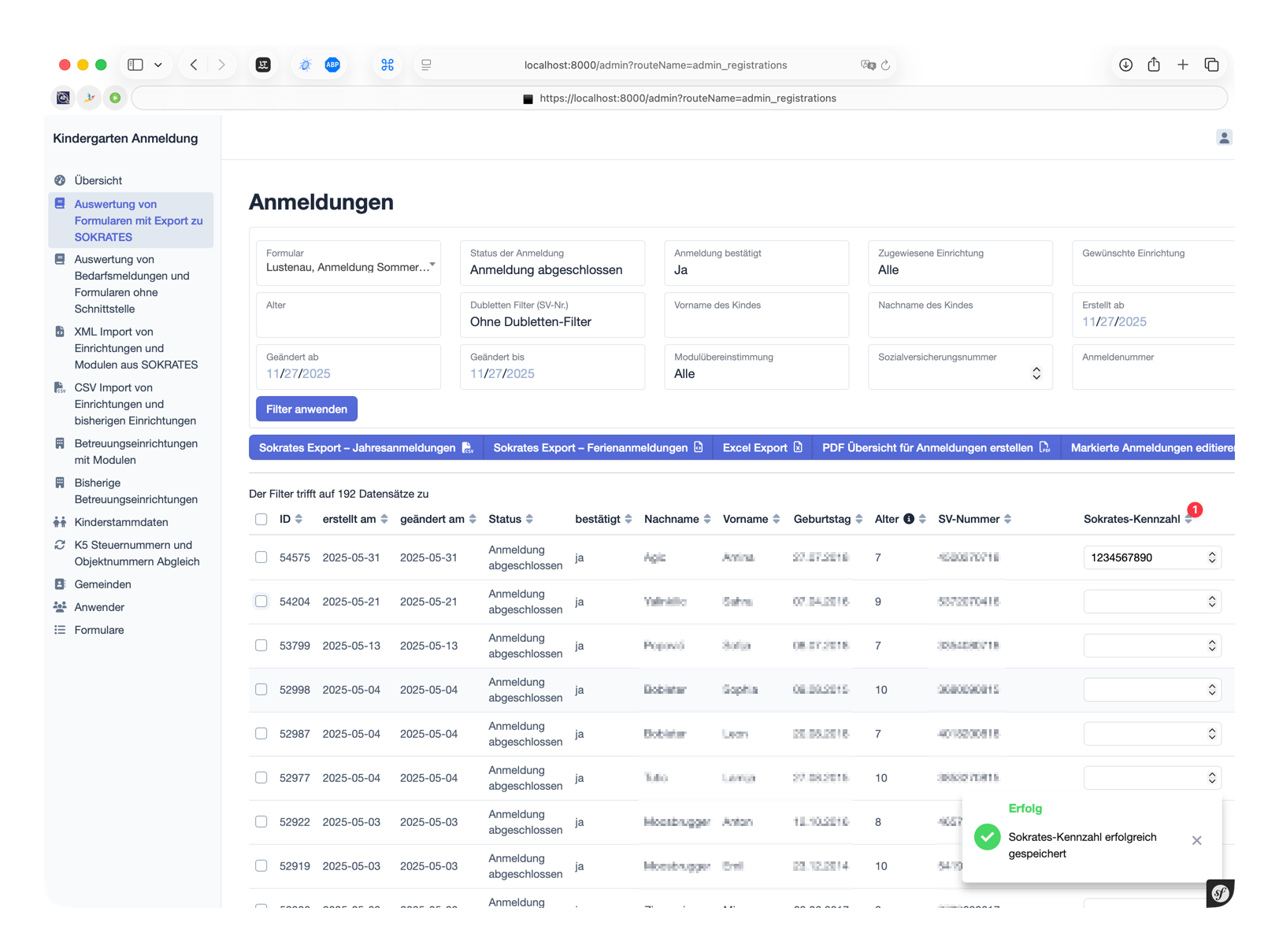The height and width of the screenshot is (952, 1279).
Task: Open the Symfony debug toolbar icon
Action: coord(1220,893)
